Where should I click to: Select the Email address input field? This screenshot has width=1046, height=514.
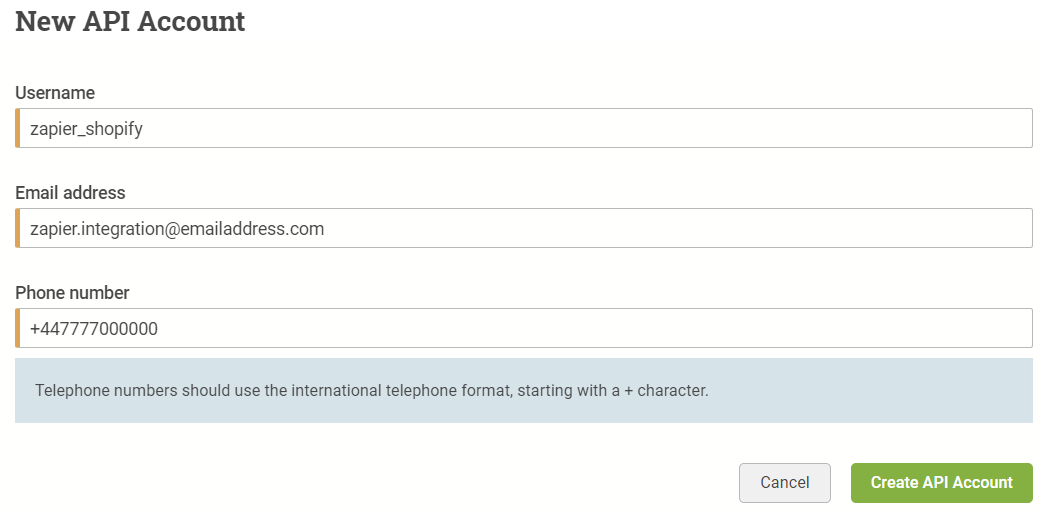click(x=524, y=228)
